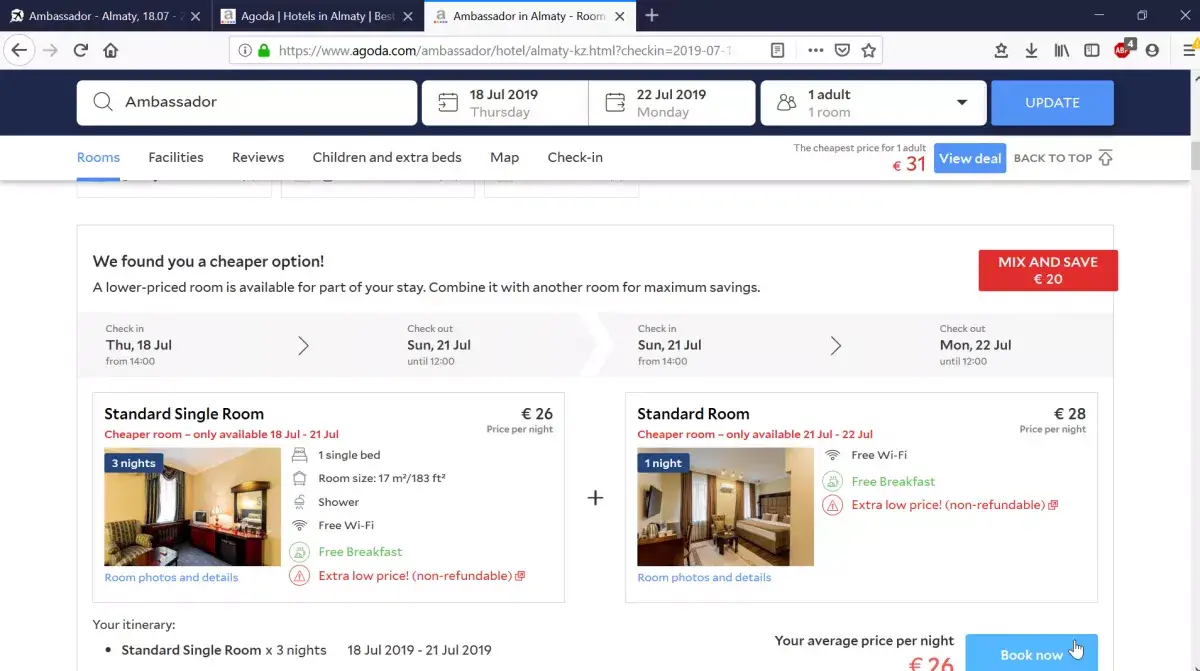Click the 'Standard Room' title
This screenshot has width=1200, height=671.
[x=693, y=414]
